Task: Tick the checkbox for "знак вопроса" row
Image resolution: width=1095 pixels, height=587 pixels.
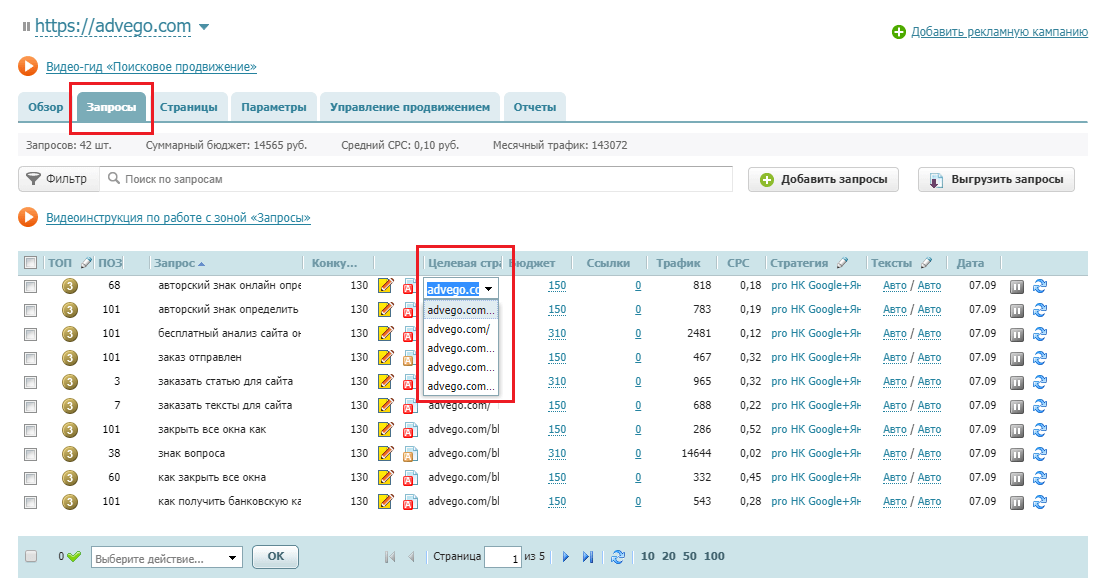Action: (30, 454)
